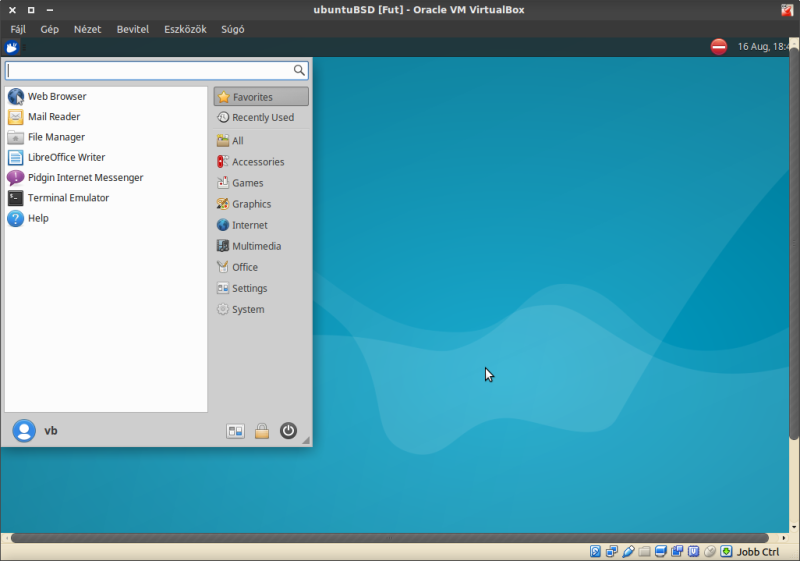Image resolution: width=800 pixels, height=561 pixels.
Task: Click the vb username label
Action: click(x=51, y=431)
